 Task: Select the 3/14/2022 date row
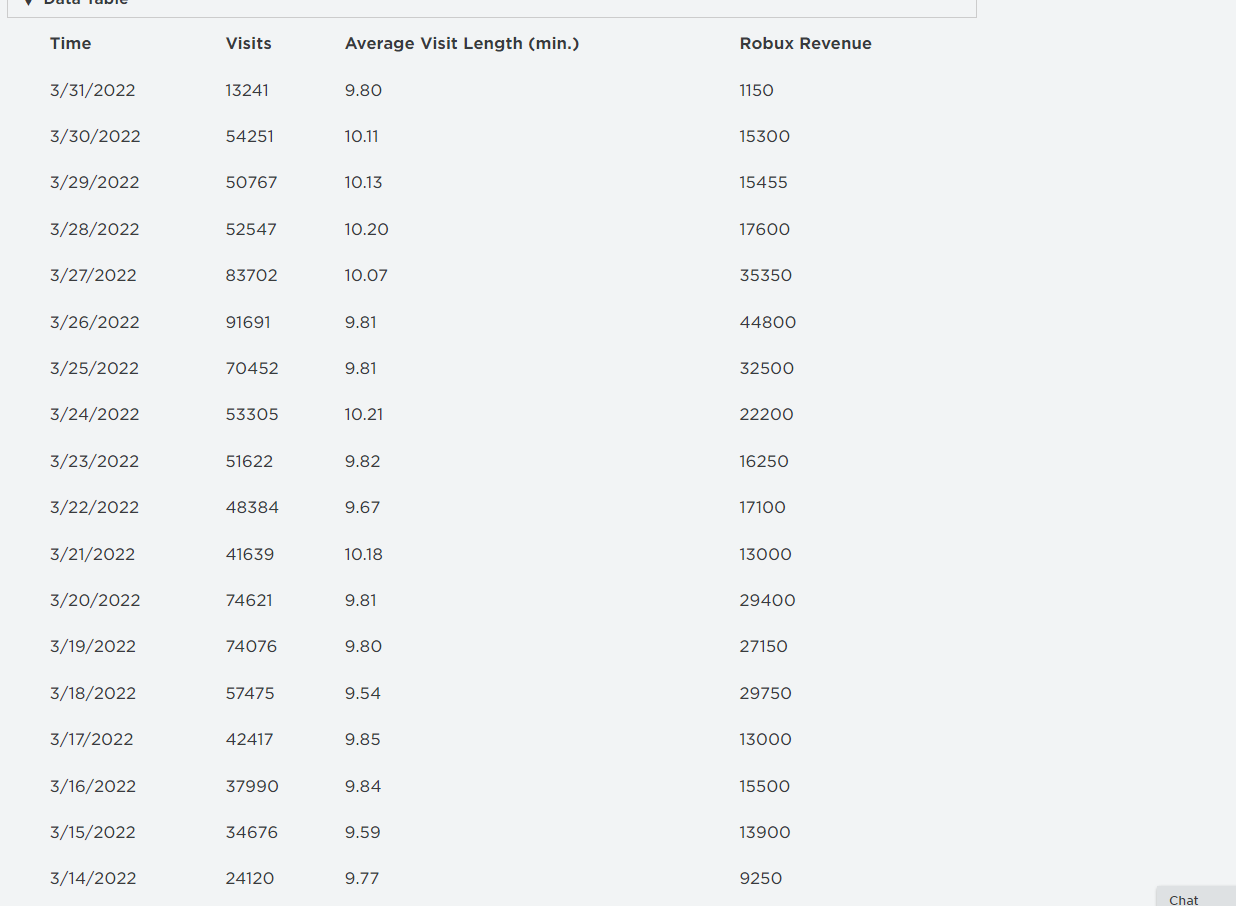[x=93, y=878]
